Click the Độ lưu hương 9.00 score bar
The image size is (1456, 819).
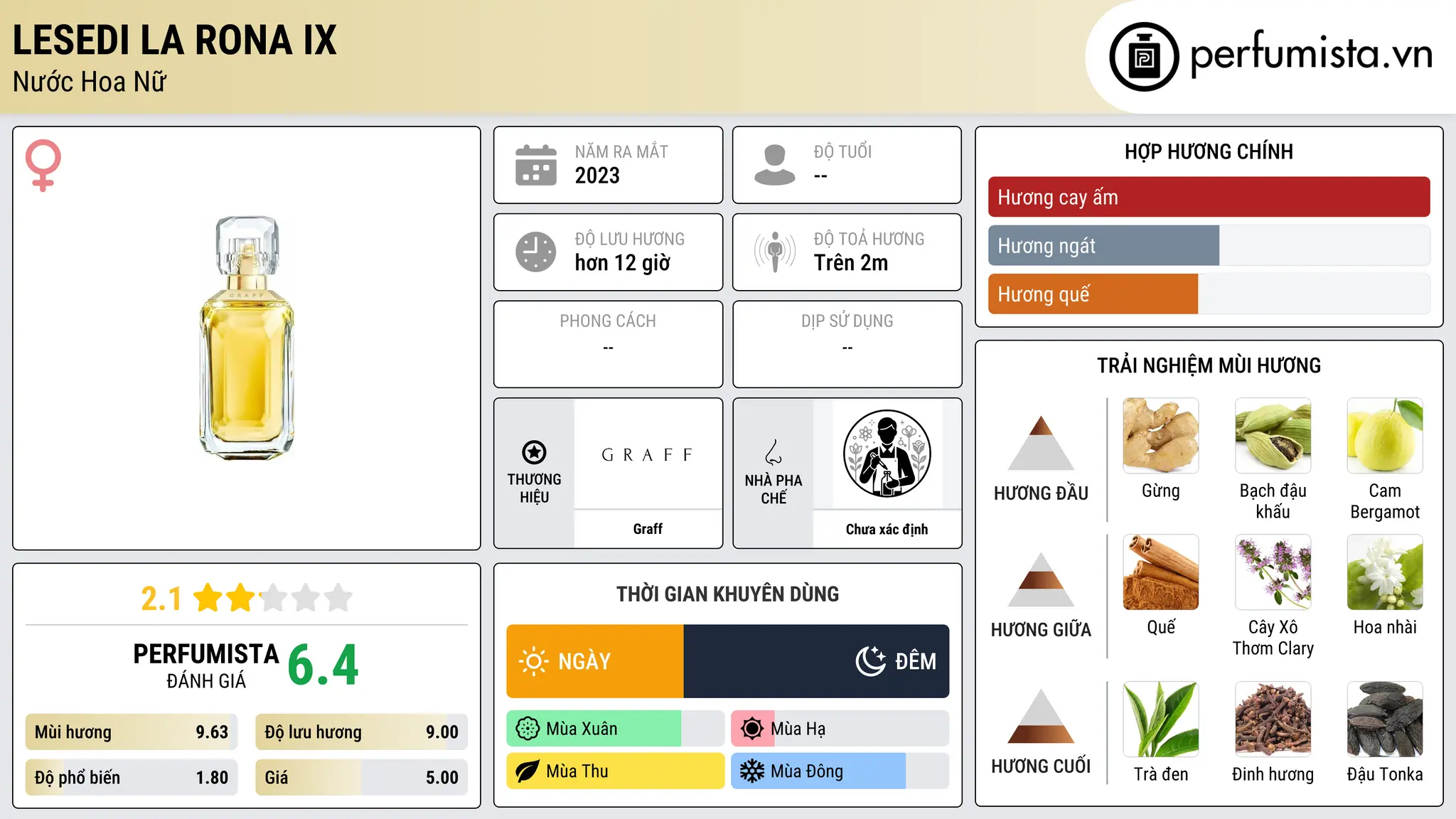[362, 732]
